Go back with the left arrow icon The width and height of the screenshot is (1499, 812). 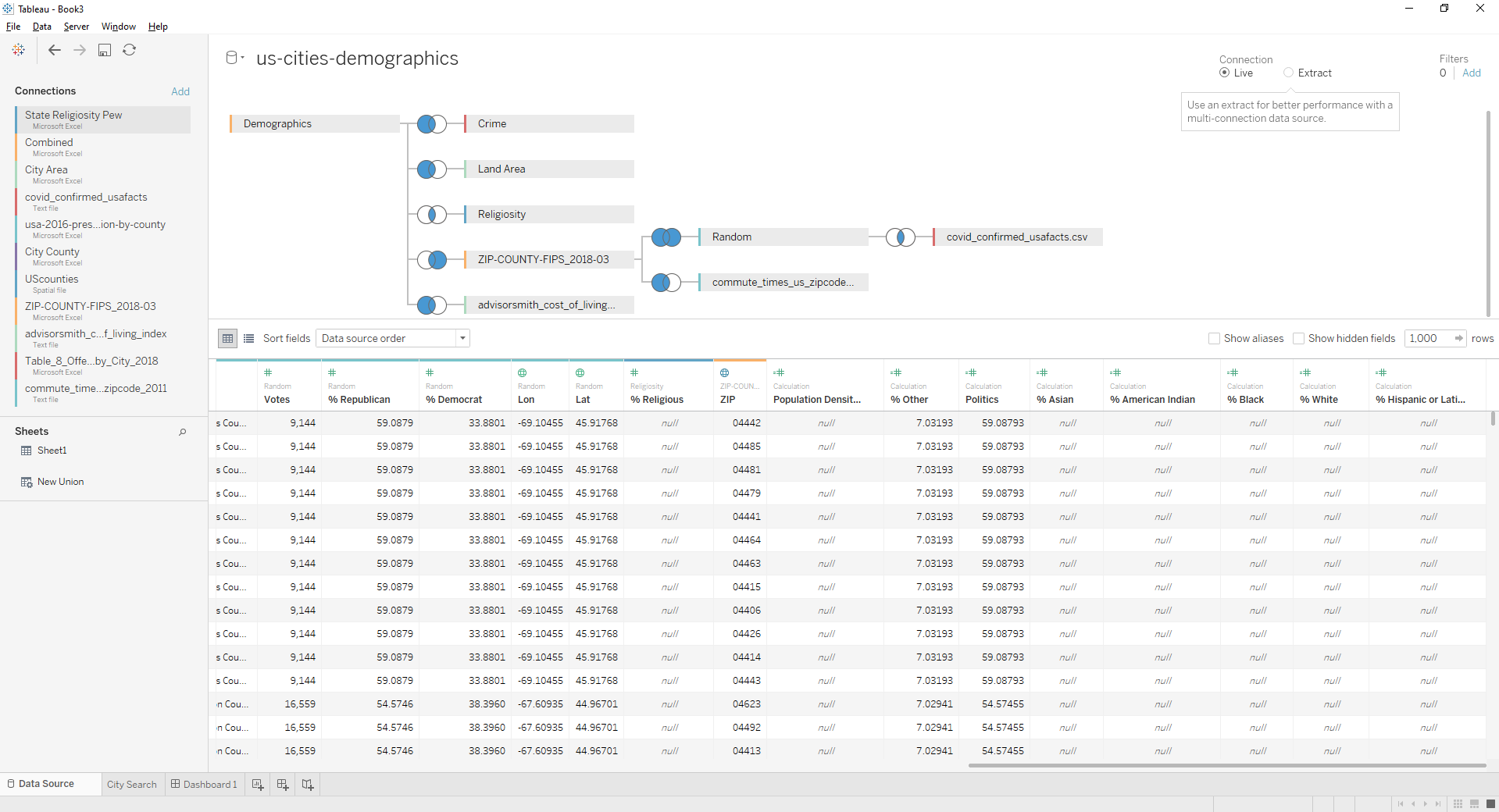(x=55, y=50)
